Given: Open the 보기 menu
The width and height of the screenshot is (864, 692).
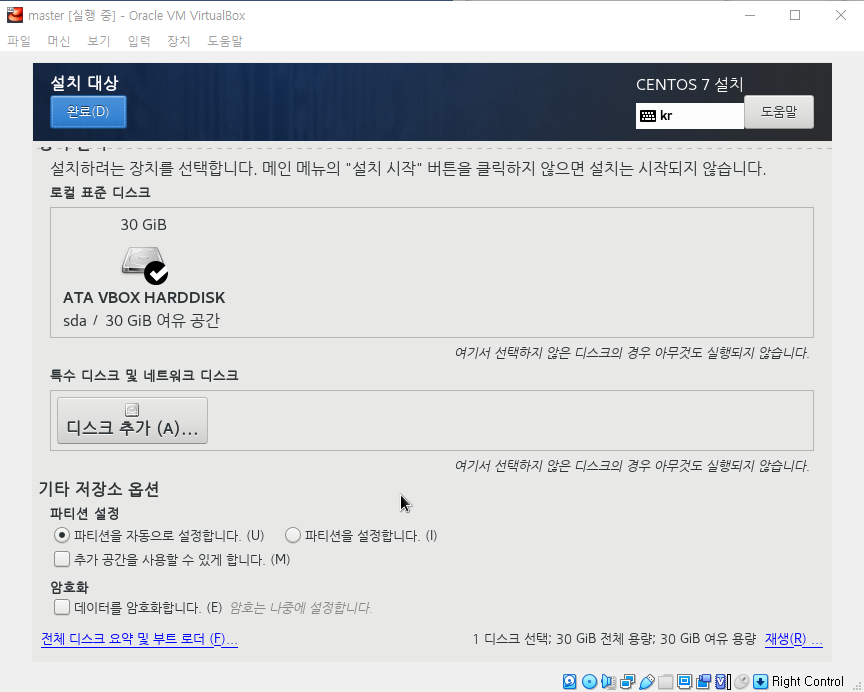Looking at the screenshot, I should pos(99,41).
